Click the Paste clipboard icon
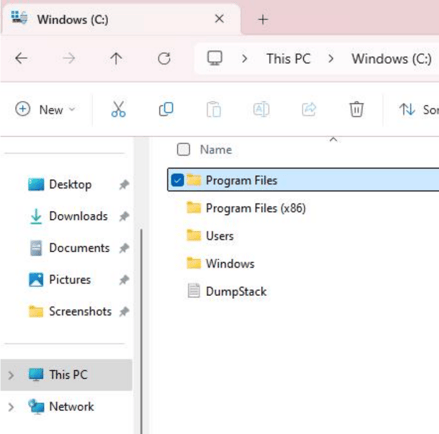439x434 pixels. tap(214, 109)
